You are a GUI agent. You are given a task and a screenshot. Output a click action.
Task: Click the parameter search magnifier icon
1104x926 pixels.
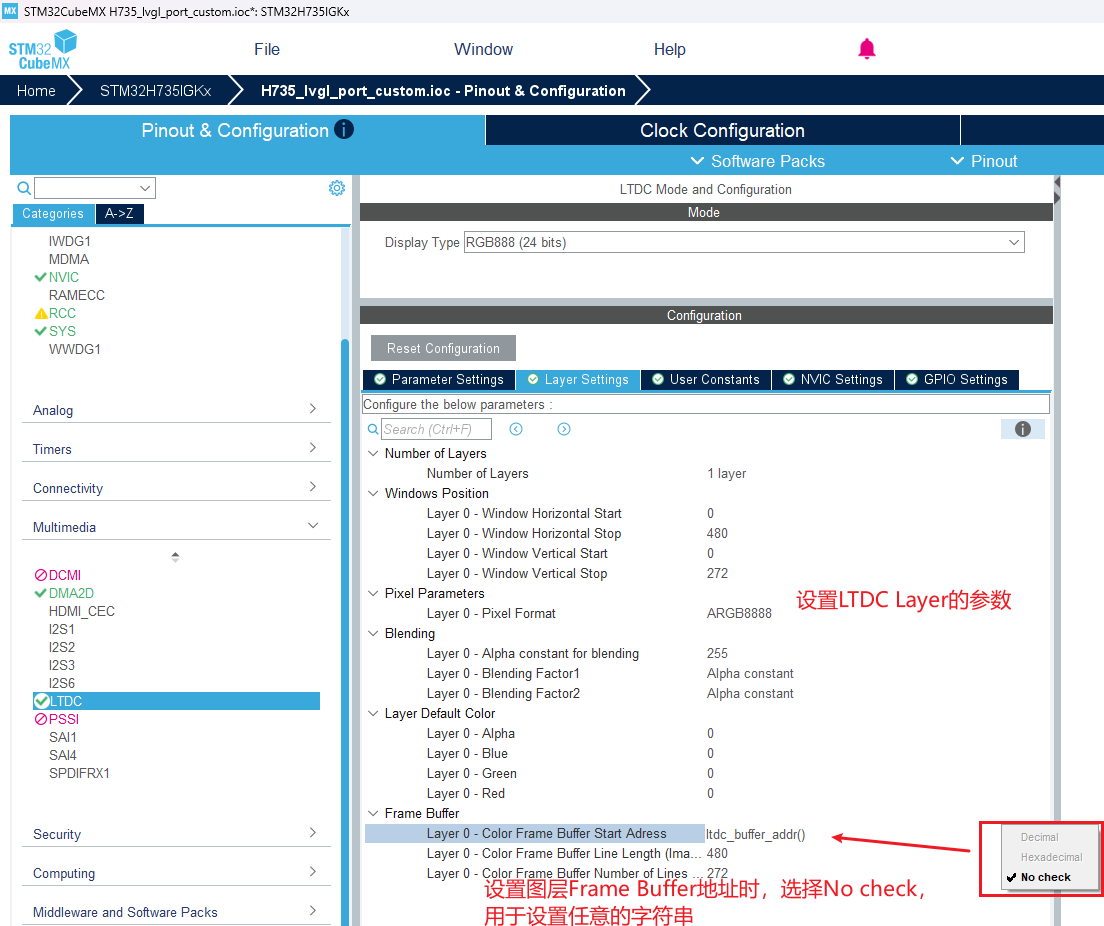point(373,429)
